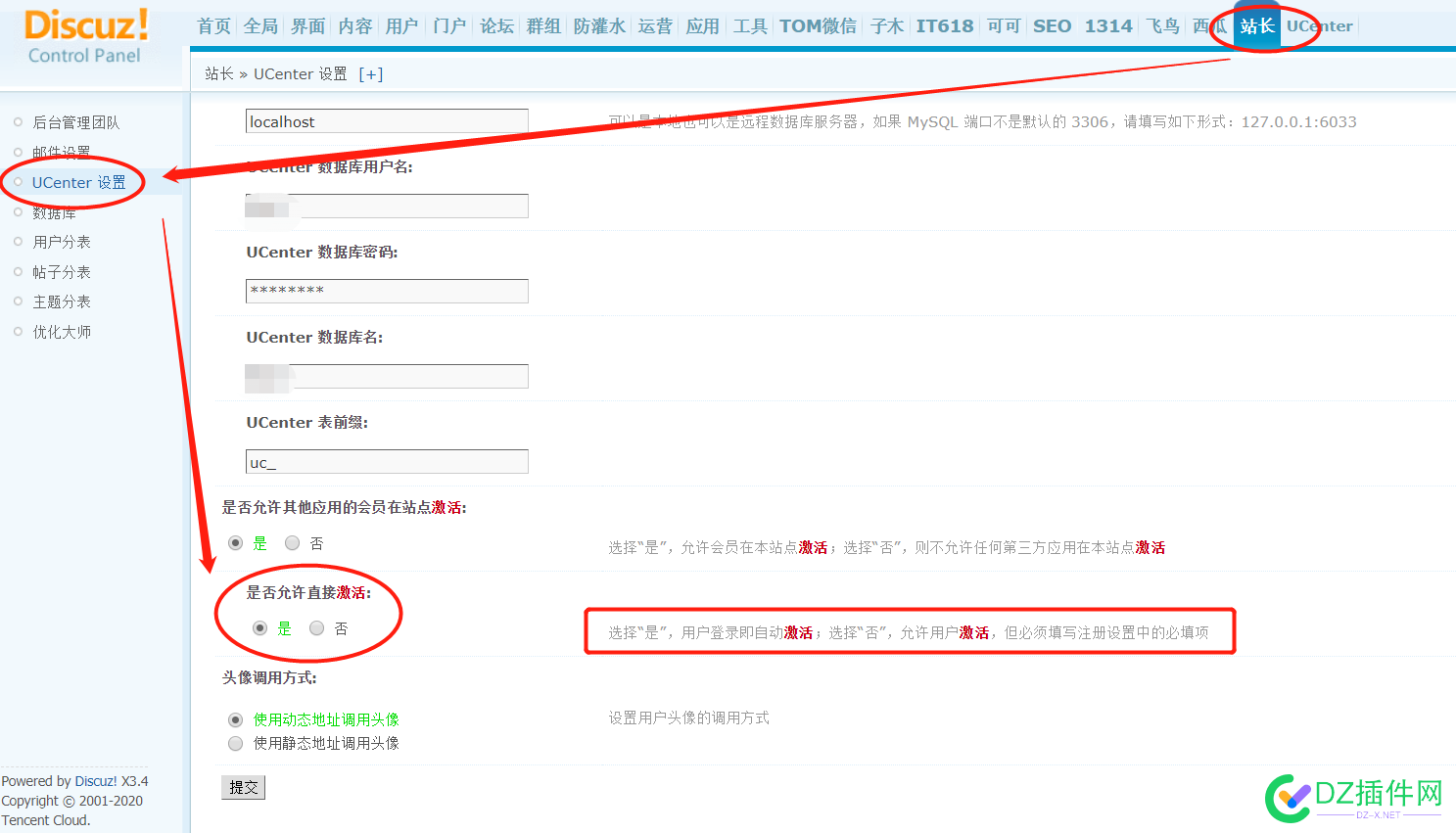This screenshot has width=1456, height=833.
Task: Open the 站长 tab
Action: coord(1257,26)
